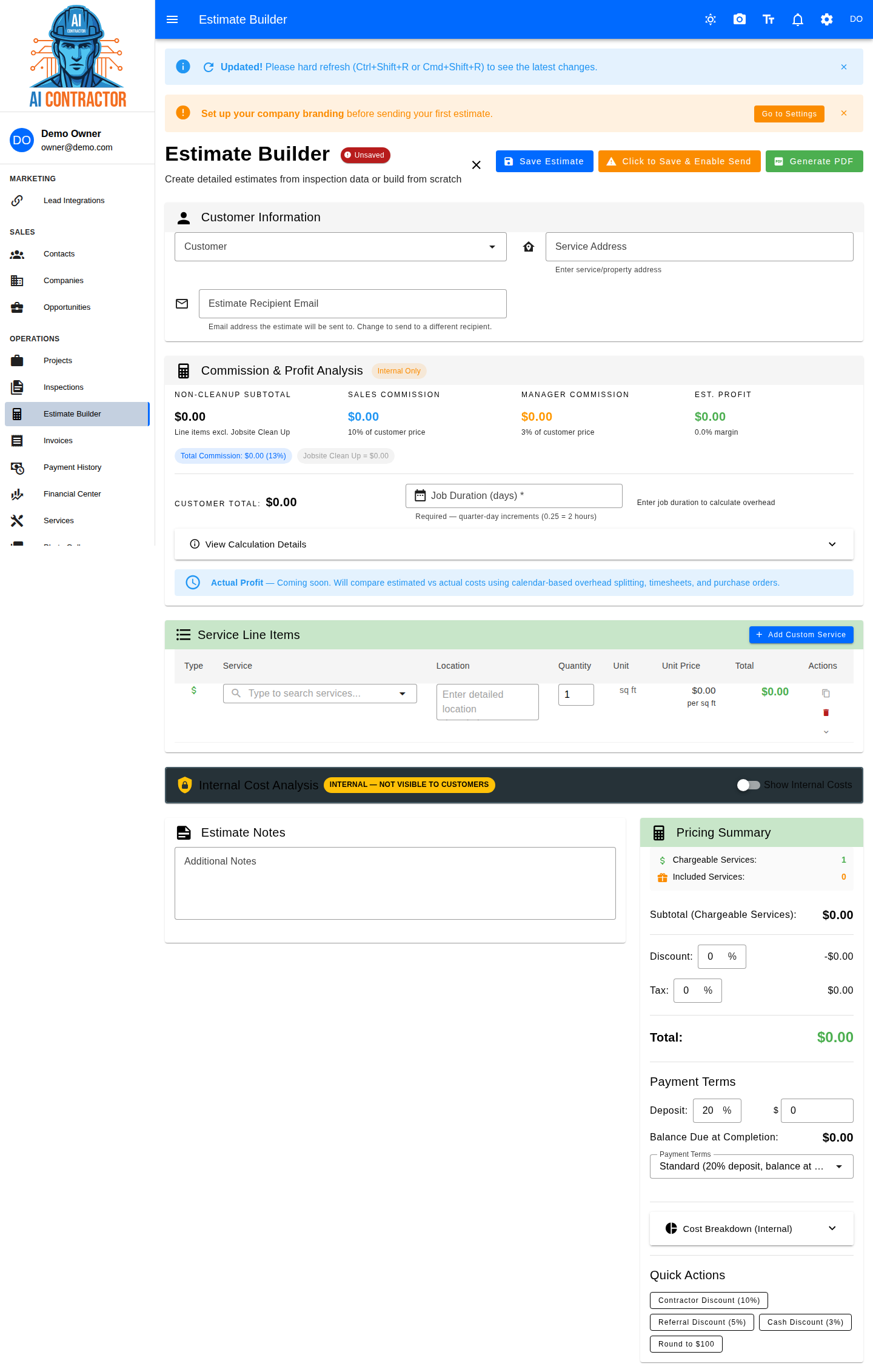This screenshot has height=1372, width=873.
Task: Open Lead Integrations in sidebar
Action: coord(77,201)
